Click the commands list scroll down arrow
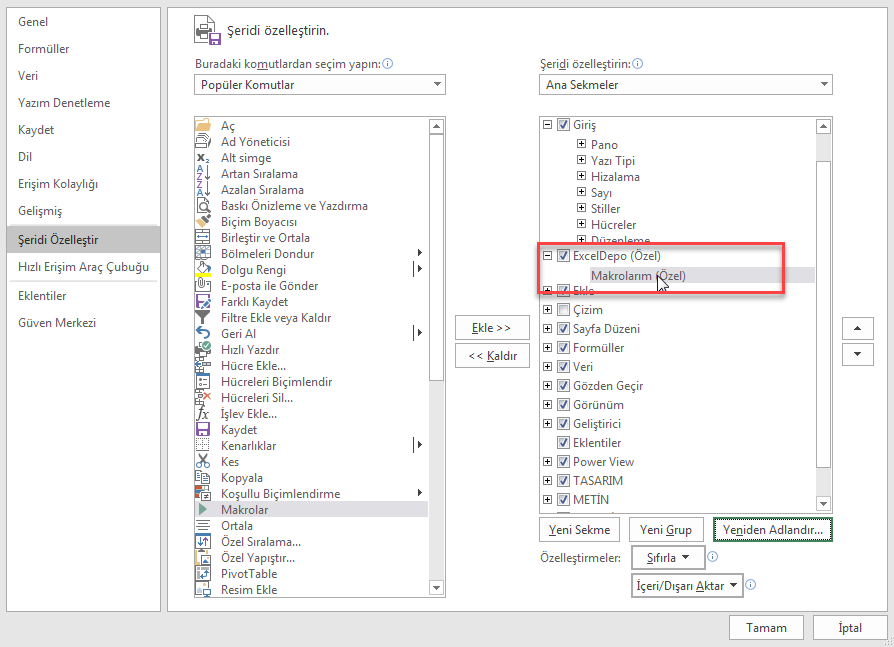 point(437,588)
